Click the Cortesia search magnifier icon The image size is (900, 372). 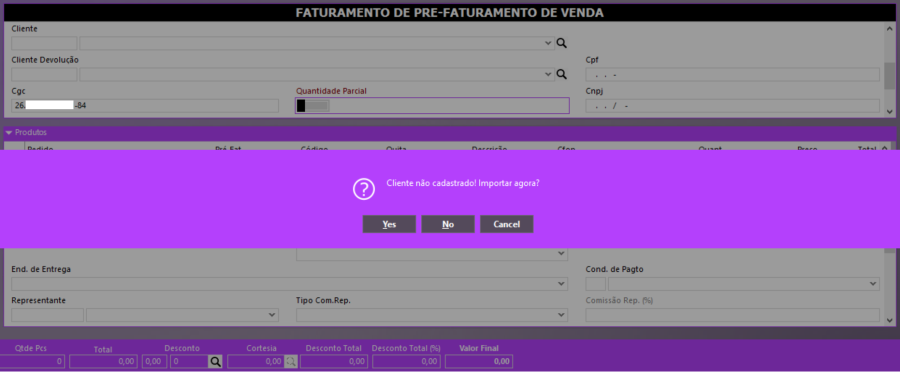[x=291, y=361]
